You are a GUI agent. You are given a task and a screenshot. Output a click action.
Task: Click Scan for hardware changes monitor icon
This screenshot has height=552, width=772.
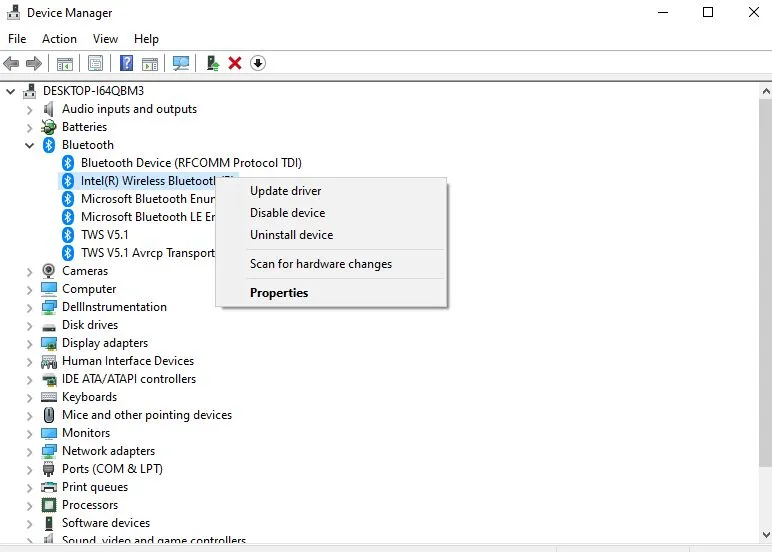pyautogui.click(x=181, y=63)
